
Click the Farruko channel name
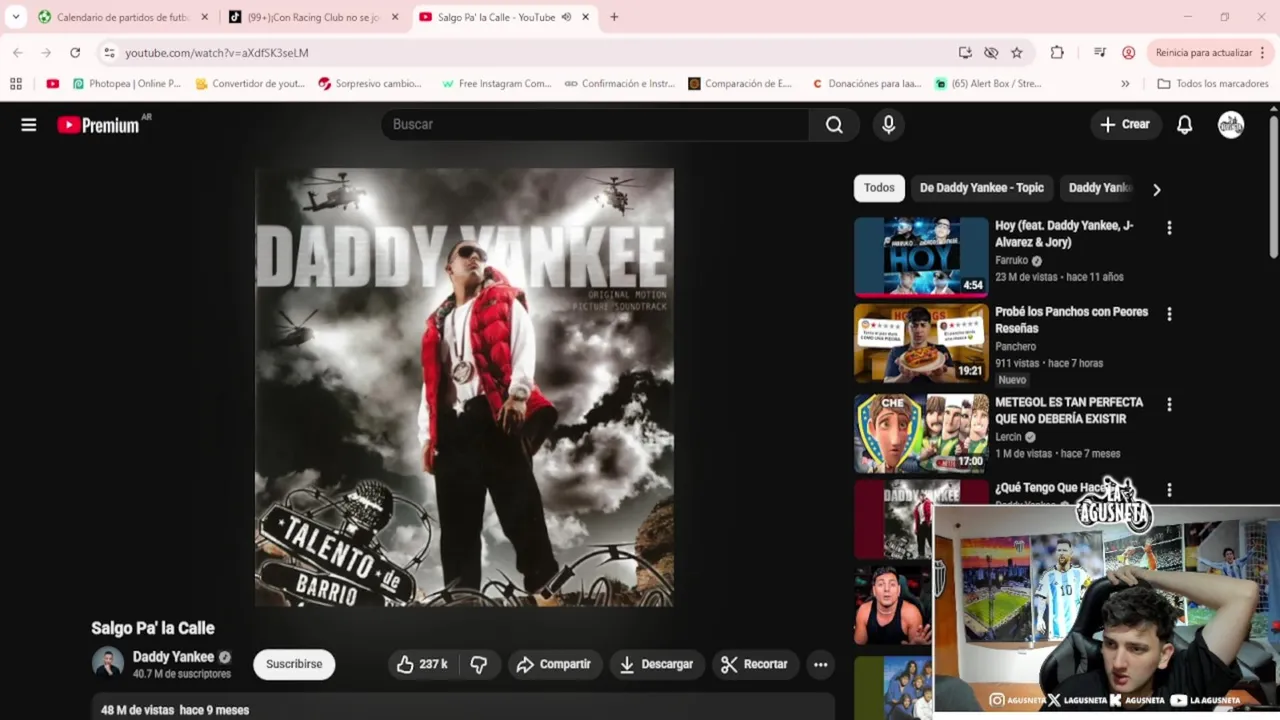1011,261
